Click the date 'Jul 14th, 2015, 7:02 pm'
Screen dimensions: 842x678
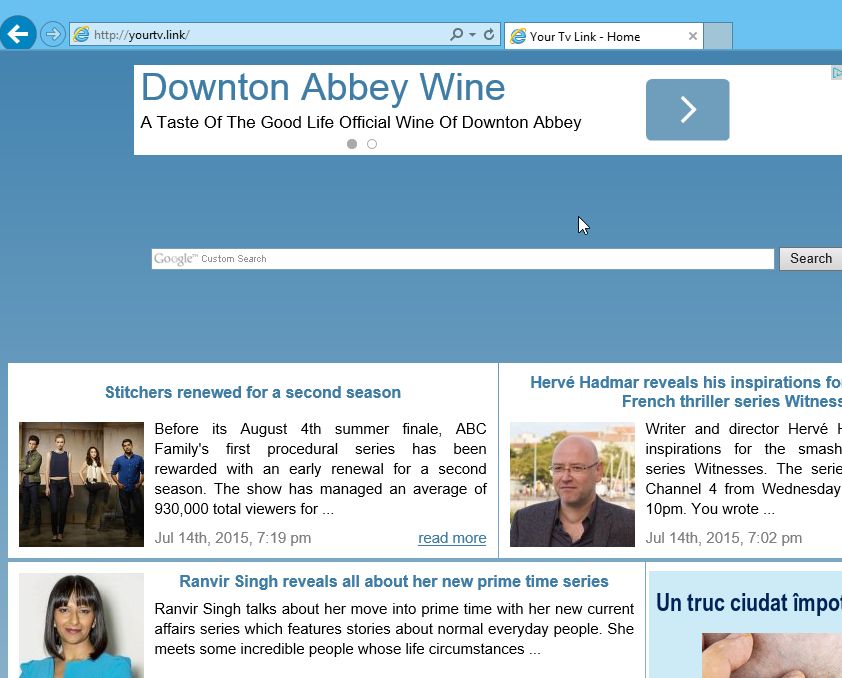(723, 538)
